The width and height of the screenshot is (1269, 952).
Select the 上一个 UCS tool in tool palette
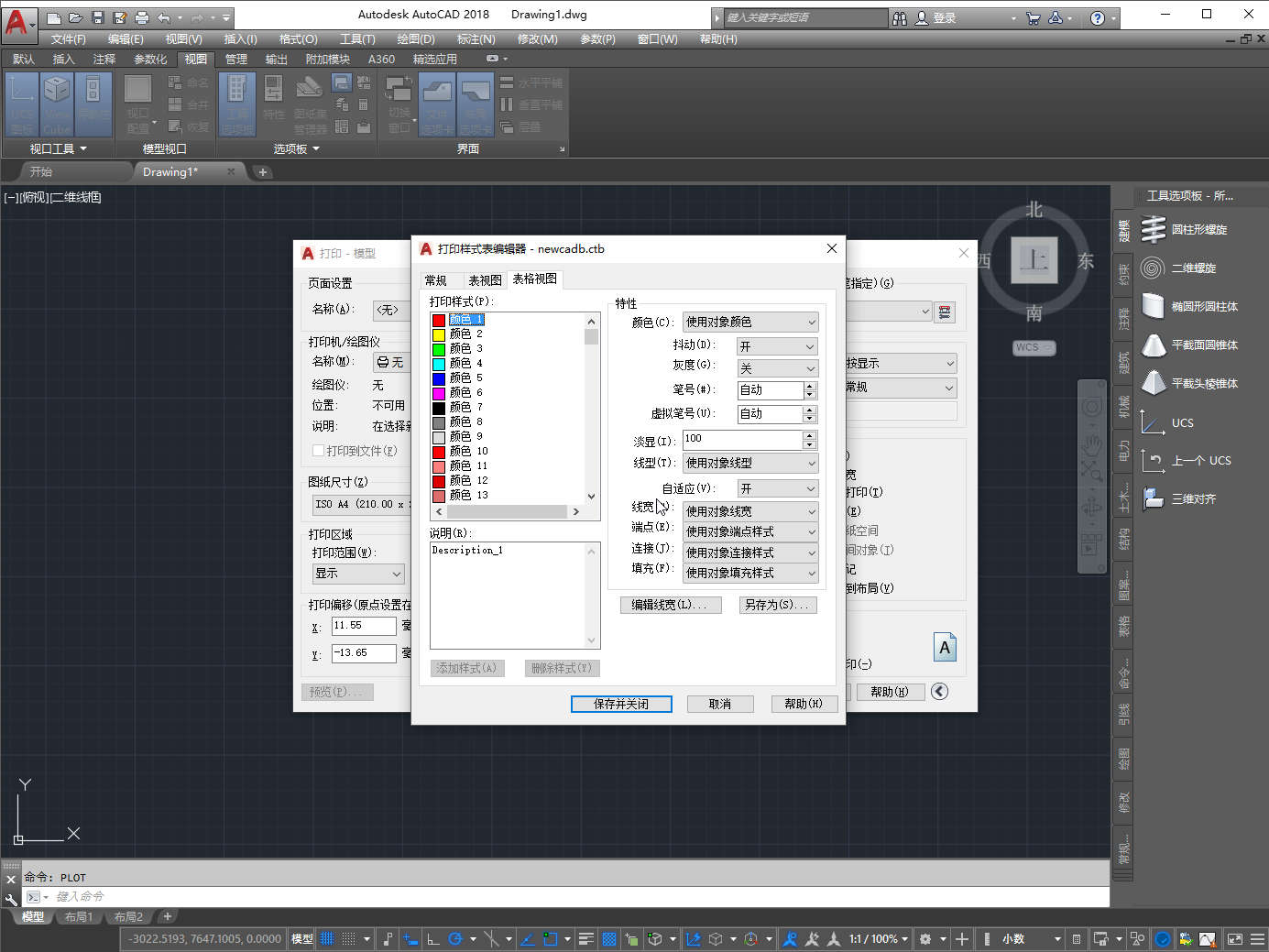[1186, 461]
